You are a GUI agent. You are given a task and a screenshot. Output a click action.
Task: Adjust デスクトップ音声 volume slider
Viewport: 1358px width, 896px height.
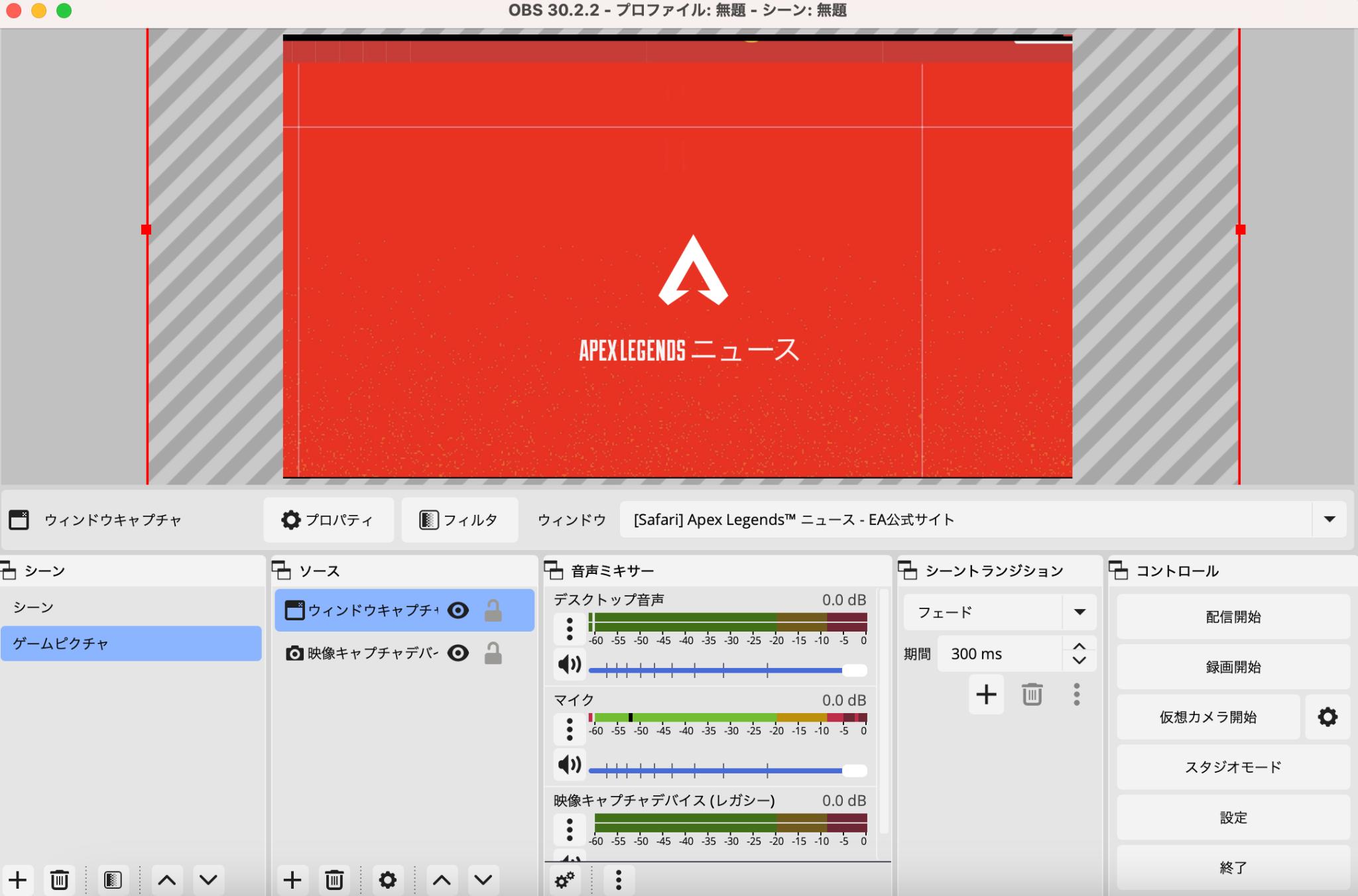click(x=727, y=670)
